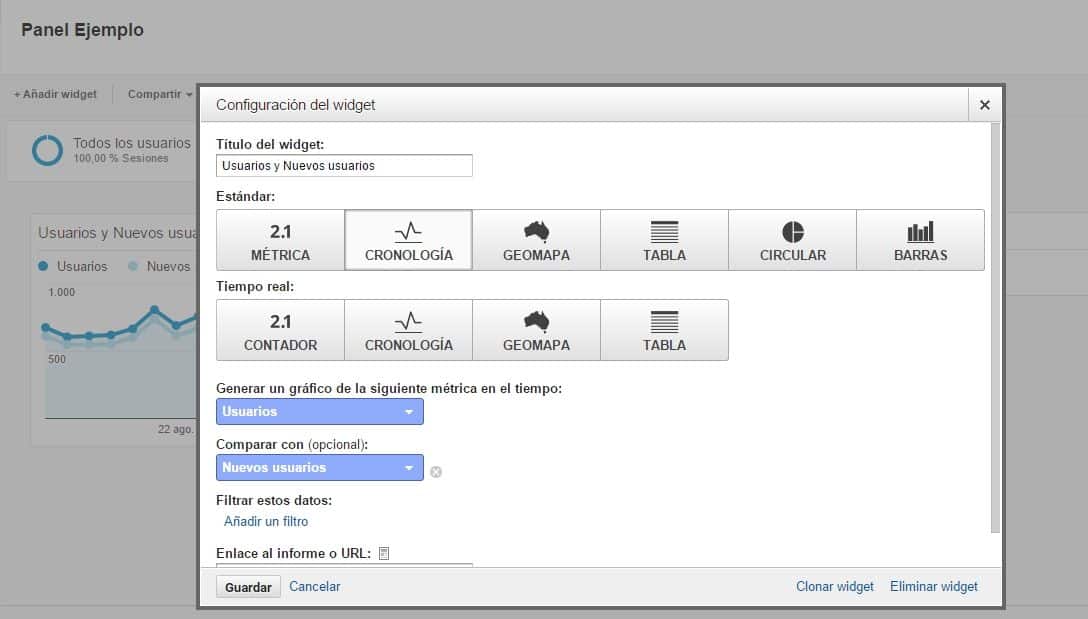Click Eliminar widget link
This screenshot has width=1088, height=619.
pyautogui.click(x=934, y=586)
